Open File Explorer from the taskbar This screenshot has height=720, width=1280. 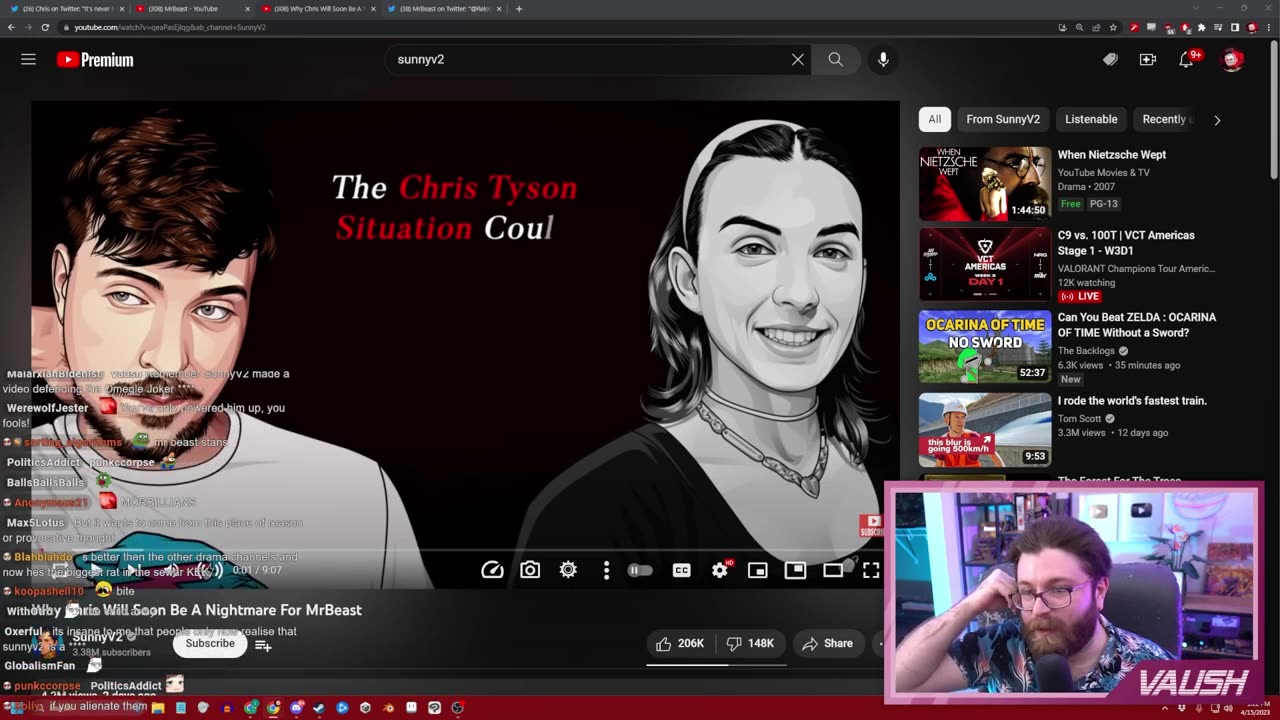(158, 707)
